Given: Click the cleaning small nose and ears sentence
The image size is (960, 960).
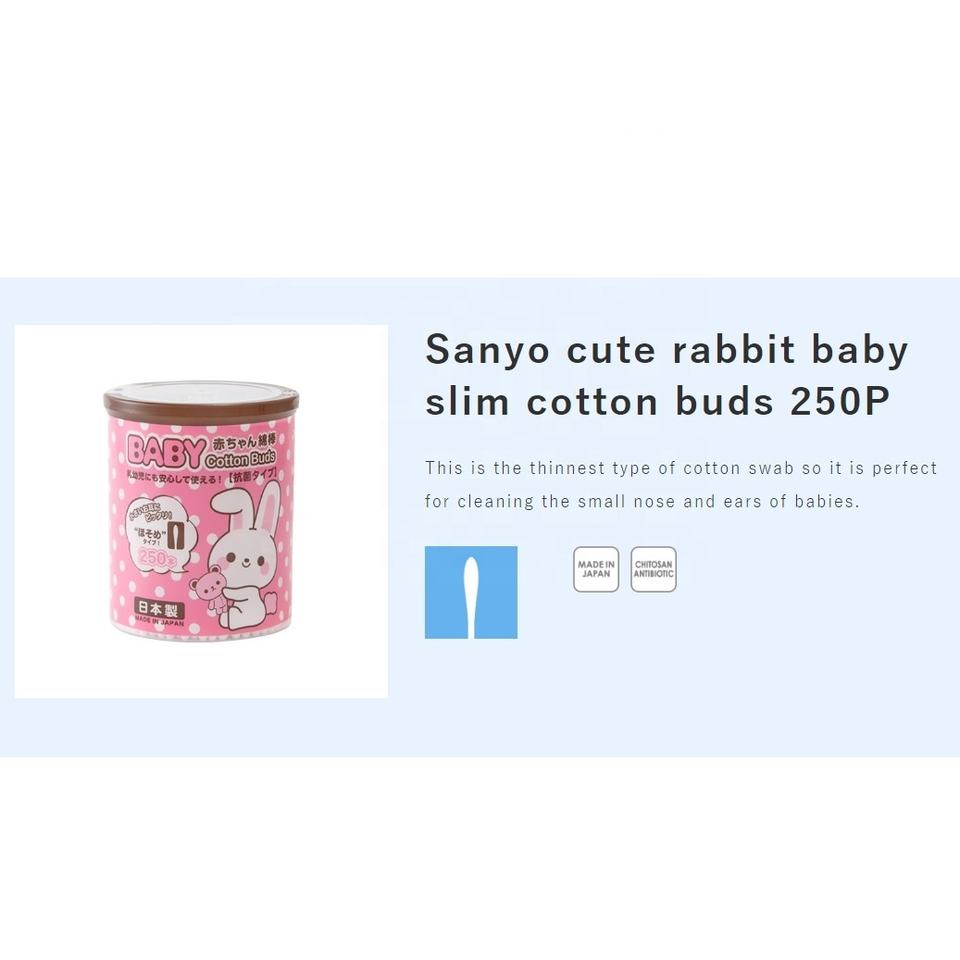Looking at the screenshot, I should click(x=642, y=501).
